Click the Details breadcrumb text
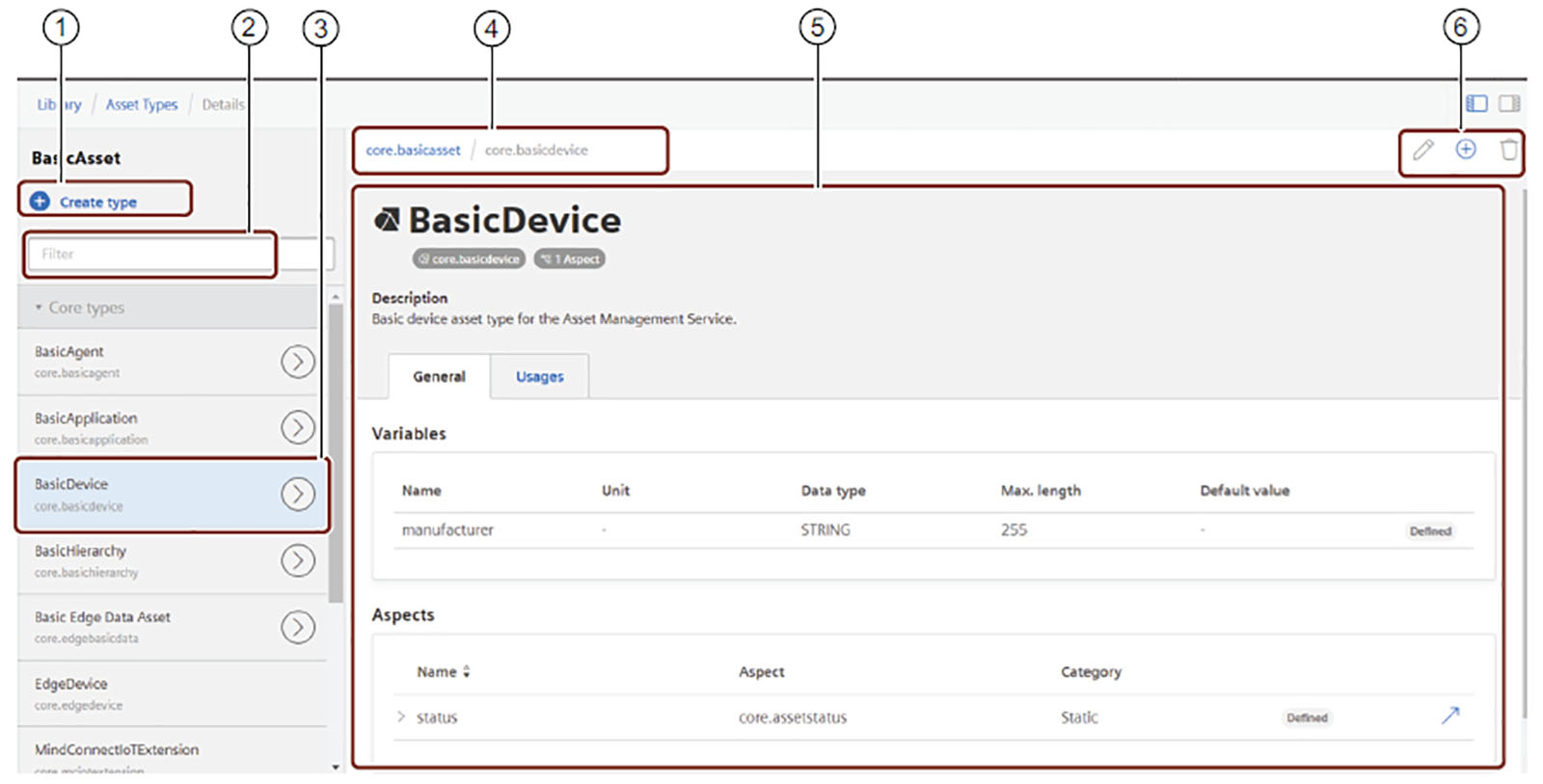 223,104
